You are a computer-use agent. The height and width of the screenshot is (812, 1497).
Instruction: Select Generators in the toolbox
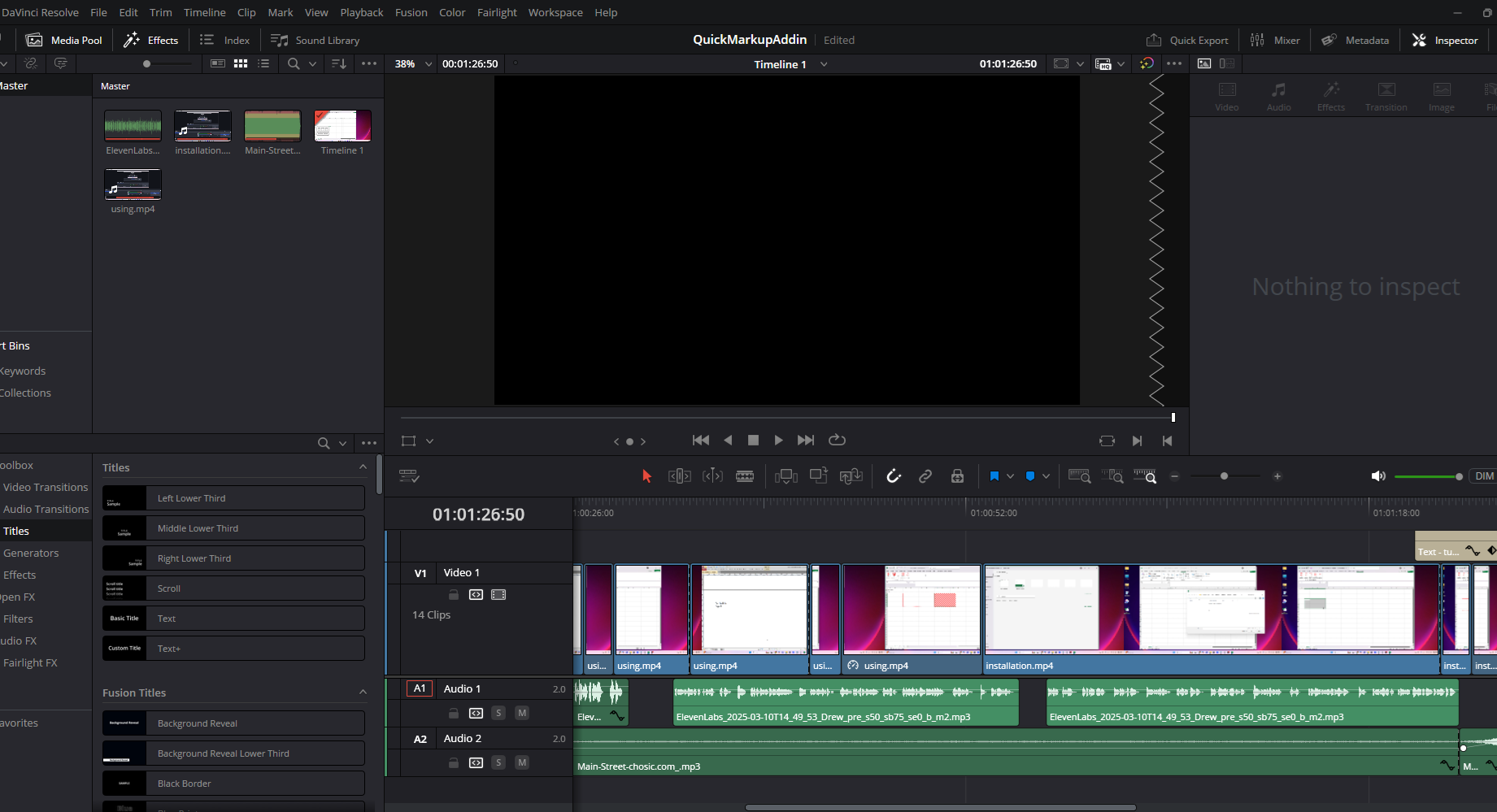point(31,553)
